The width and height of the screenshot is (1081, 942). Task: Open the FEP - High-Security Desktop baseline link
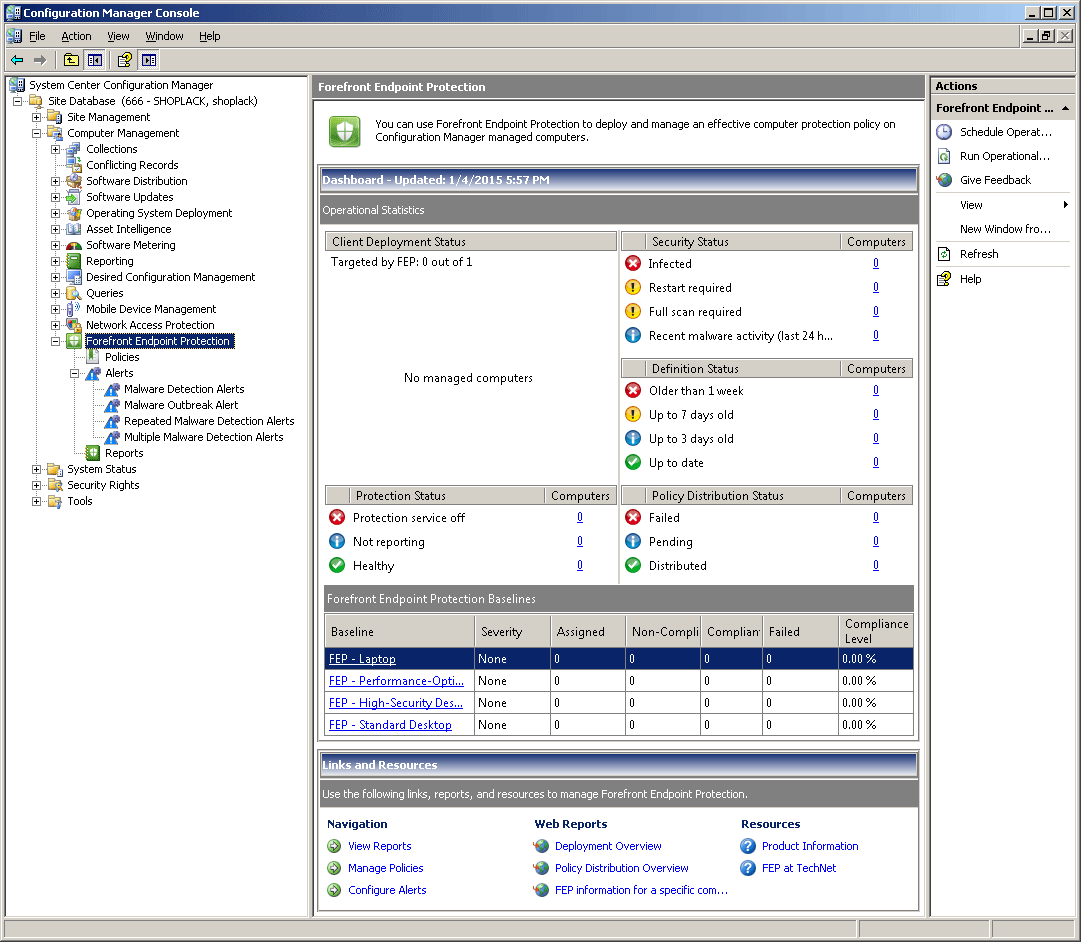tap(396, 703)
